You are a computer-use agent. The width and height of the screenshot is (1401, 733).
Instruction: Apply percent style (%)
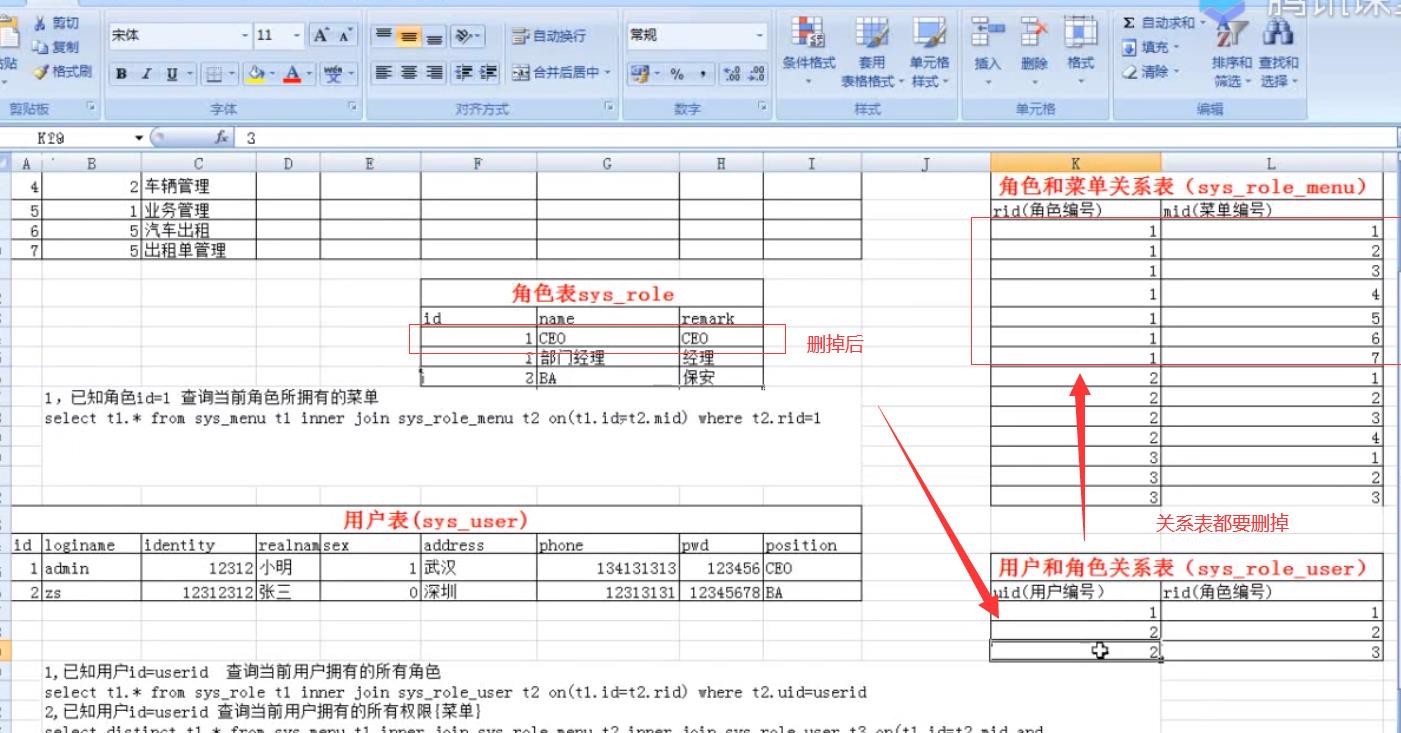pyautogui.click(x=676, y=73)
